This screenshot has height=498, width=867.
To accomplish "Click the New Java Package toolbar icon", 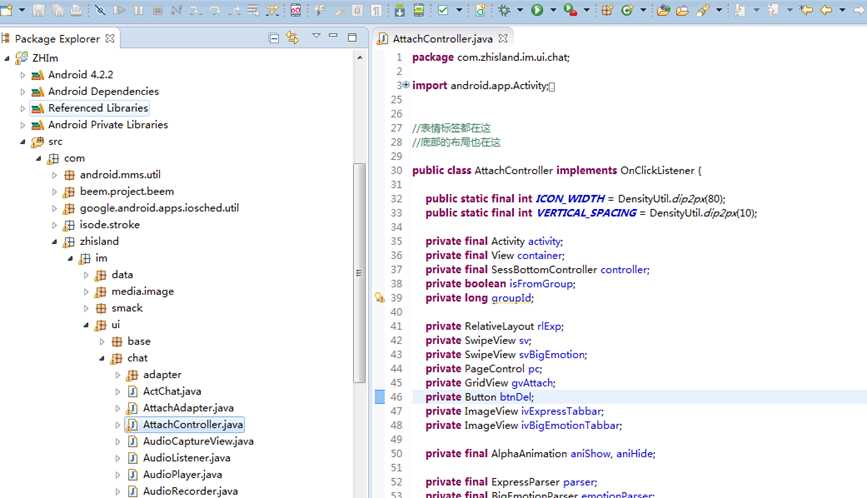I will pos(606,10).
